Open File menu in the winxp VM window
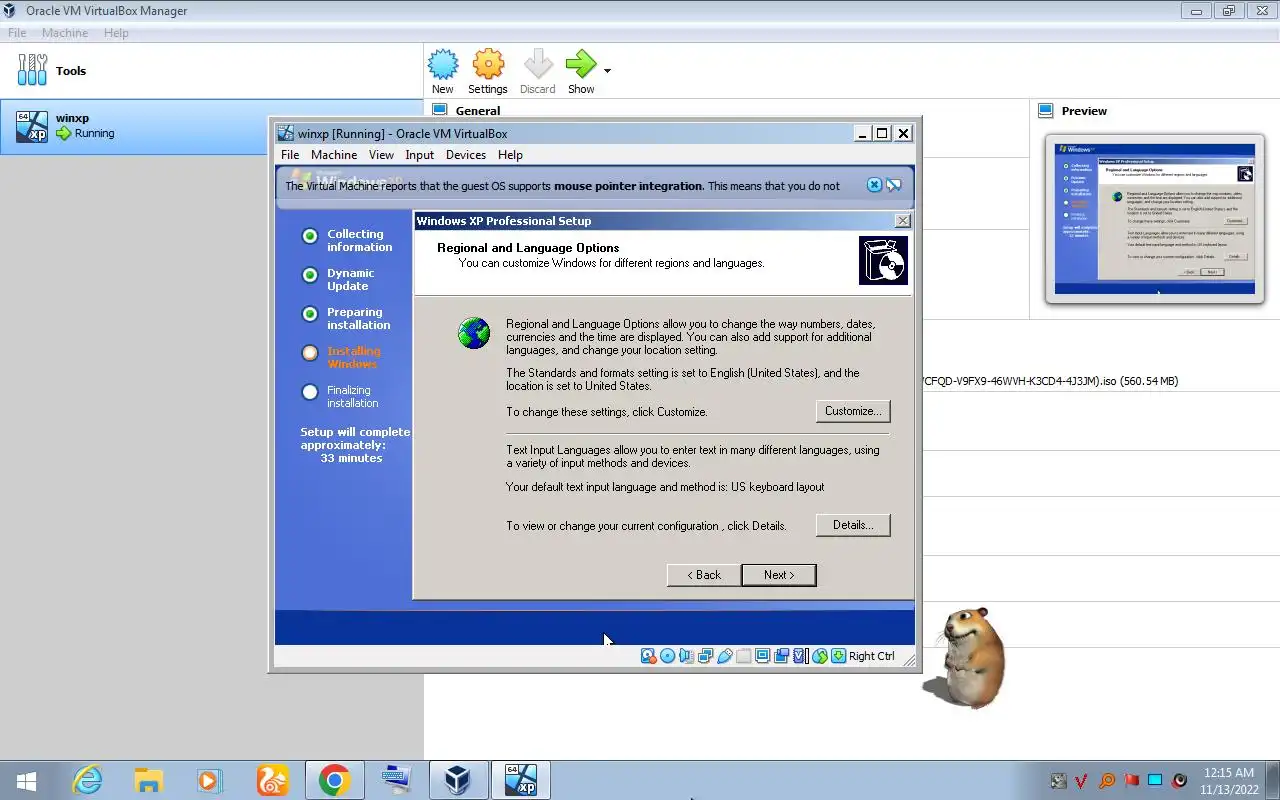 tap(290, 155)
